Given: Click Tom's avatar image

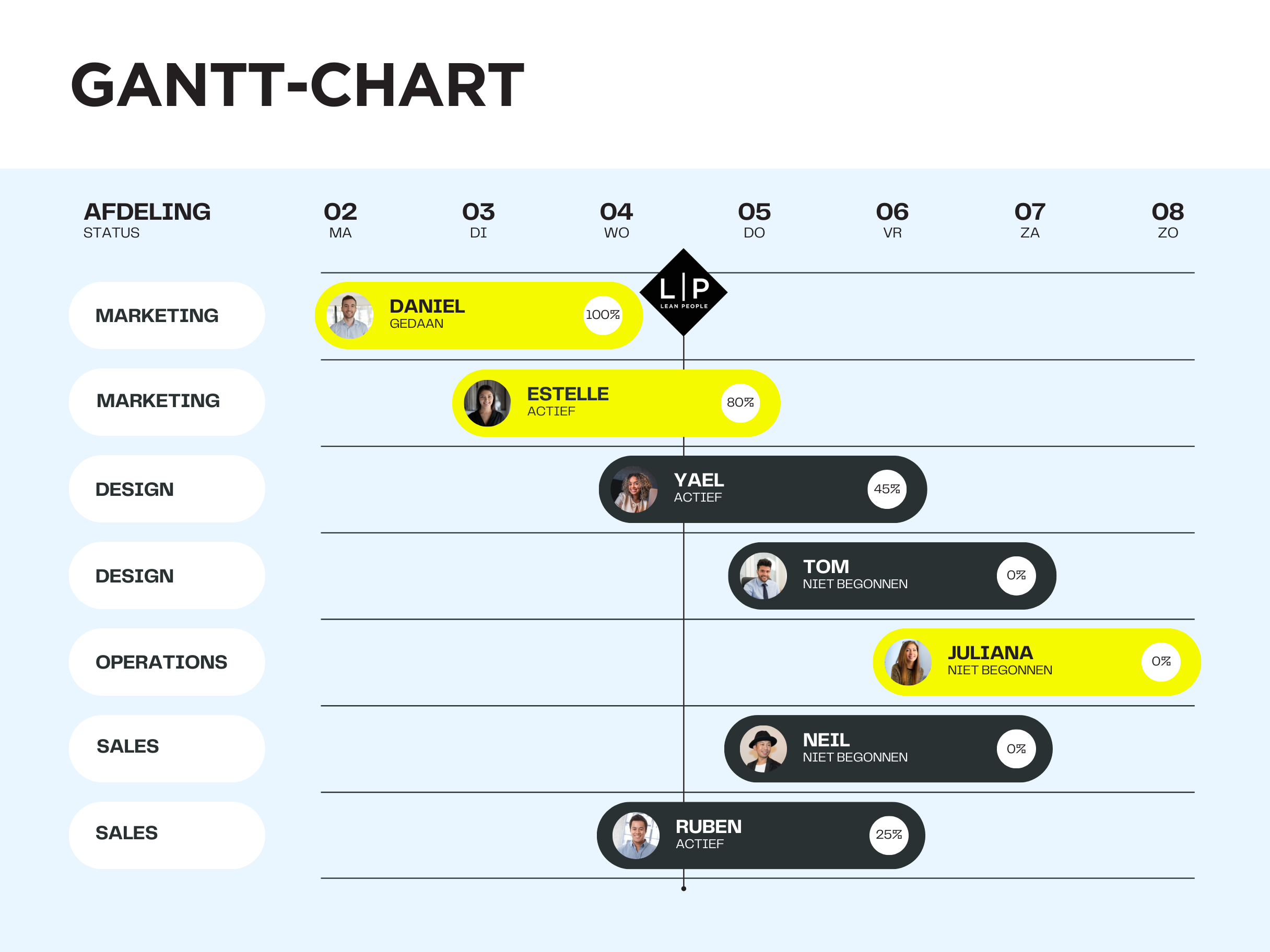Looking at the screenshot, I should (763, 576).
